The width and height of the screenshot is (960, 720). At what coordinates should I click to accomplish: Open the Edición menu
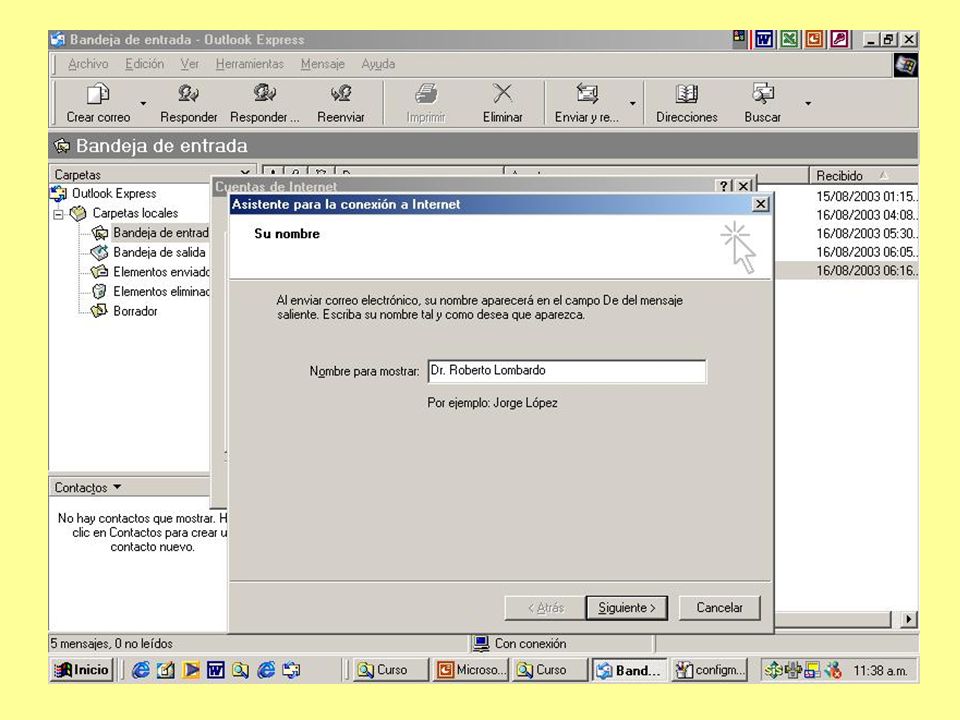[144, 64]
